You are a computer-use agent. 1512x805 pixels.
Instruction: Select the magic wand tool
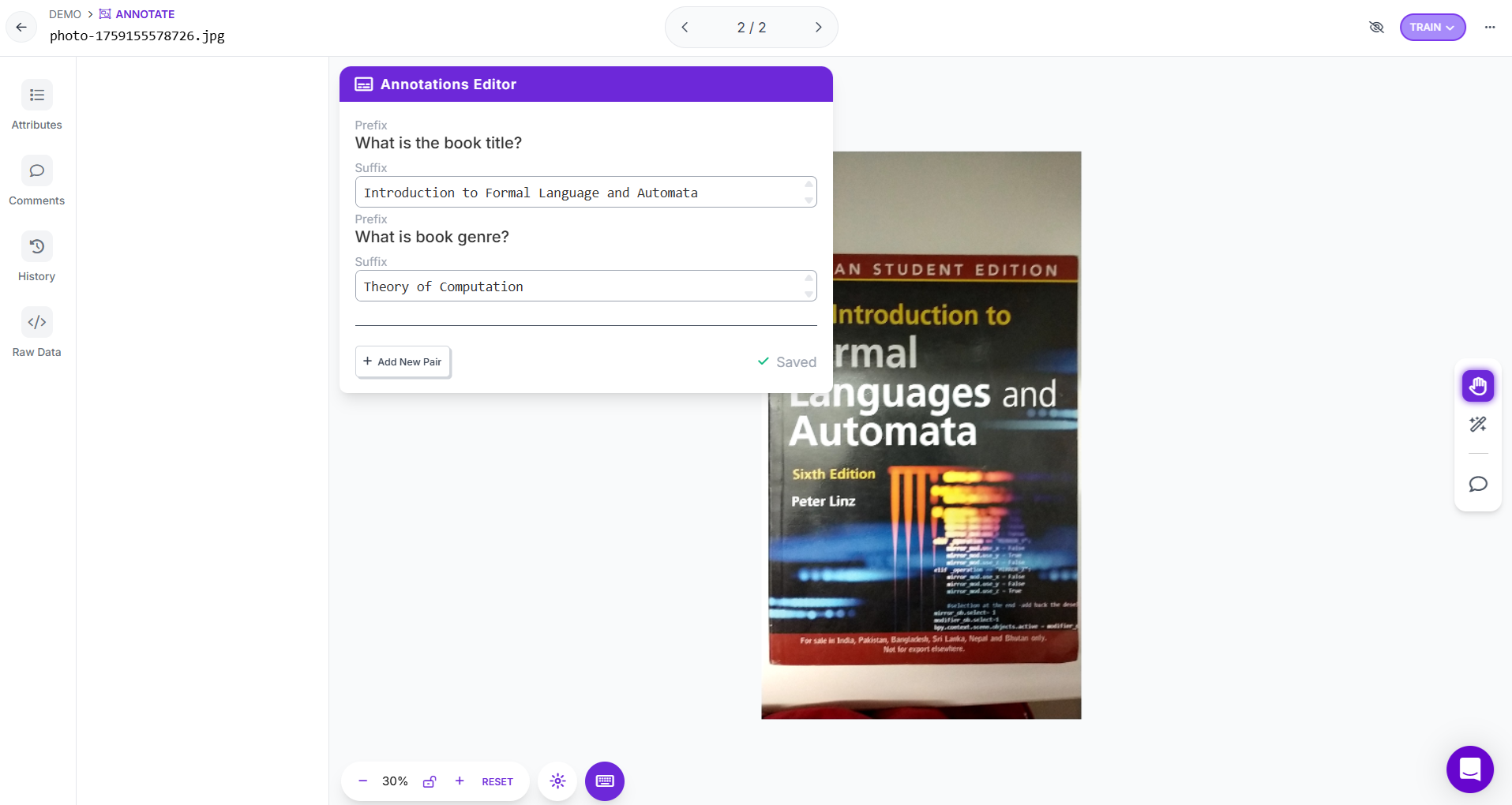tap(1478, 425)
